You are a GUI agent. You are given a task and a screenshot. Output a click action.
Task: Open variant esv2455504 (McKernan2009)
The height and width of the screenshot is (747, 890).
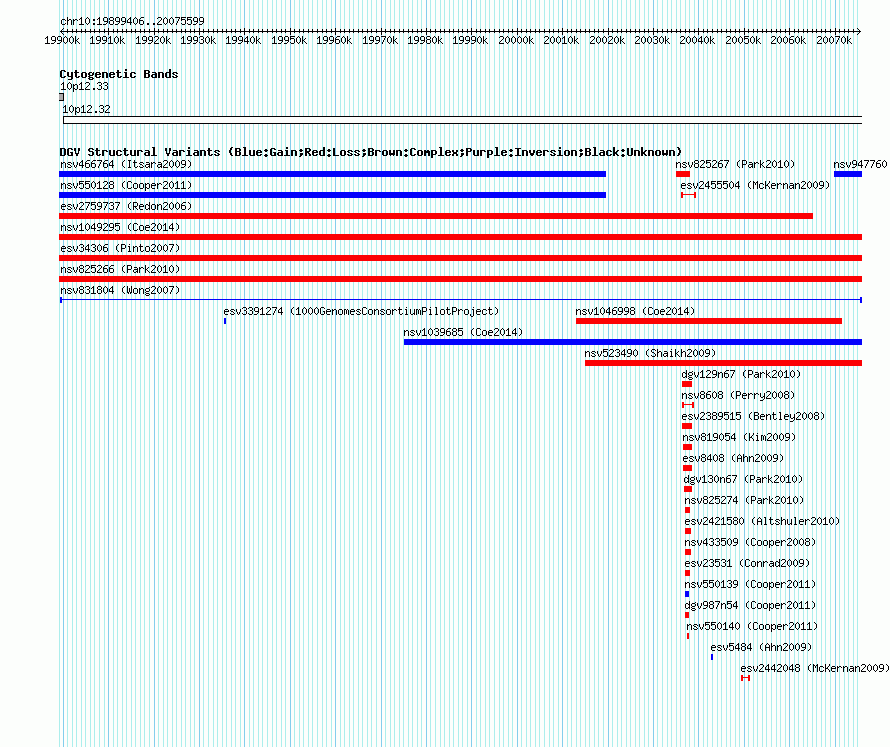(755, 185)
